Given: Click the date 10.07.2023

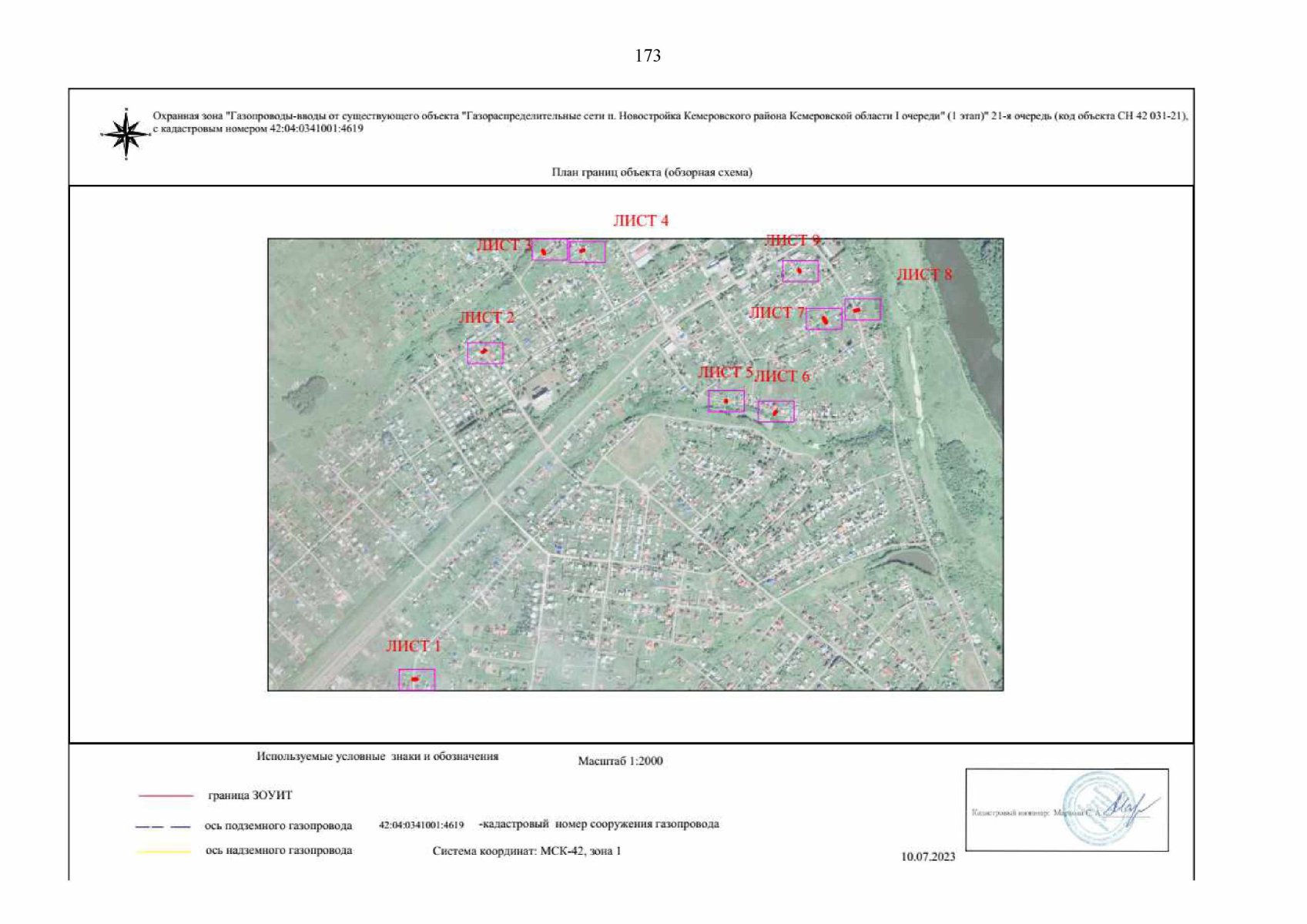Looking at the screenshot, I should [928, 856].
